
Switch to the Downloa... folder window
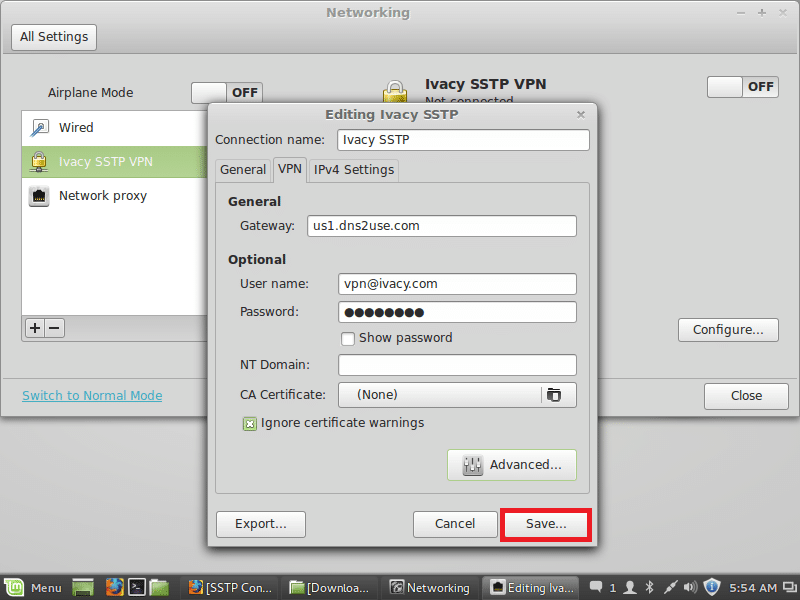click(330, 588)
